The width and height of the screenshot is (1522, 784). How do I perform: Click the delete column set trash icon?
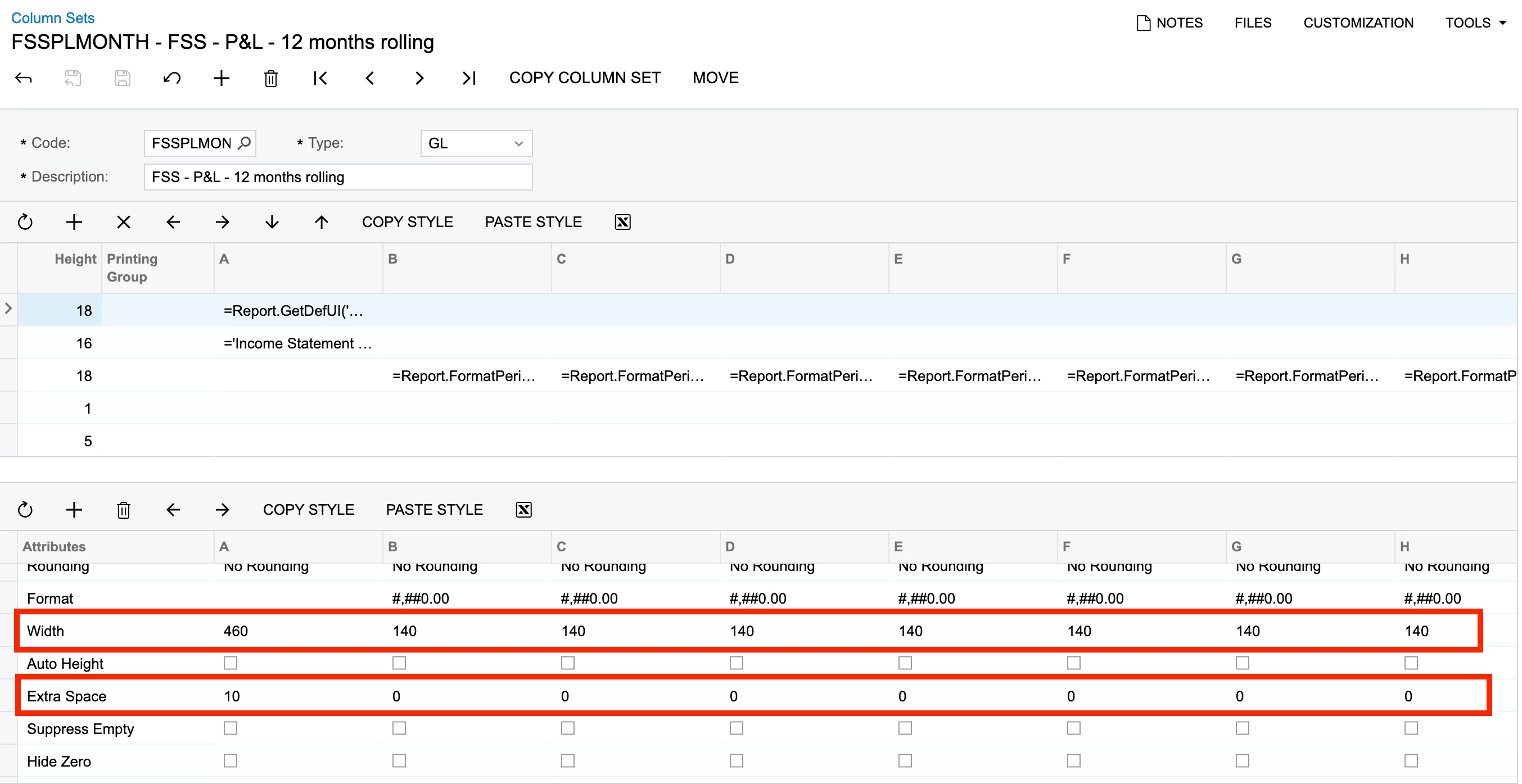pos(270,78)
